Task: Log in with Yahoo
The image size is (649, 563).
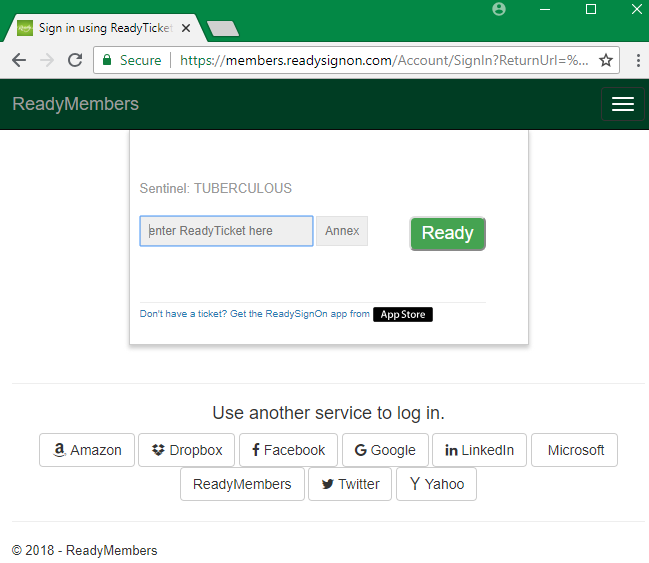Action: click(x=436, y=484)
